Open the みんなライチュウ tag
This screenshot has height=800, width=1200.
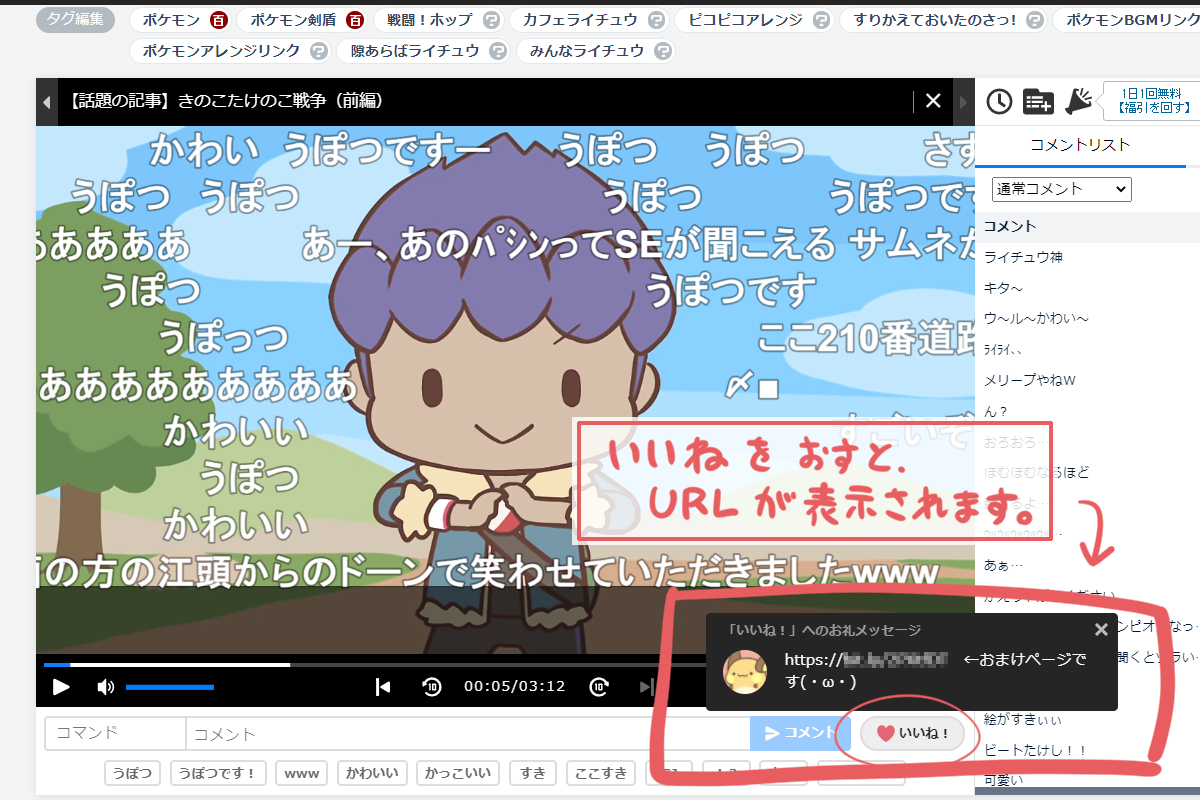pos(587,51)
